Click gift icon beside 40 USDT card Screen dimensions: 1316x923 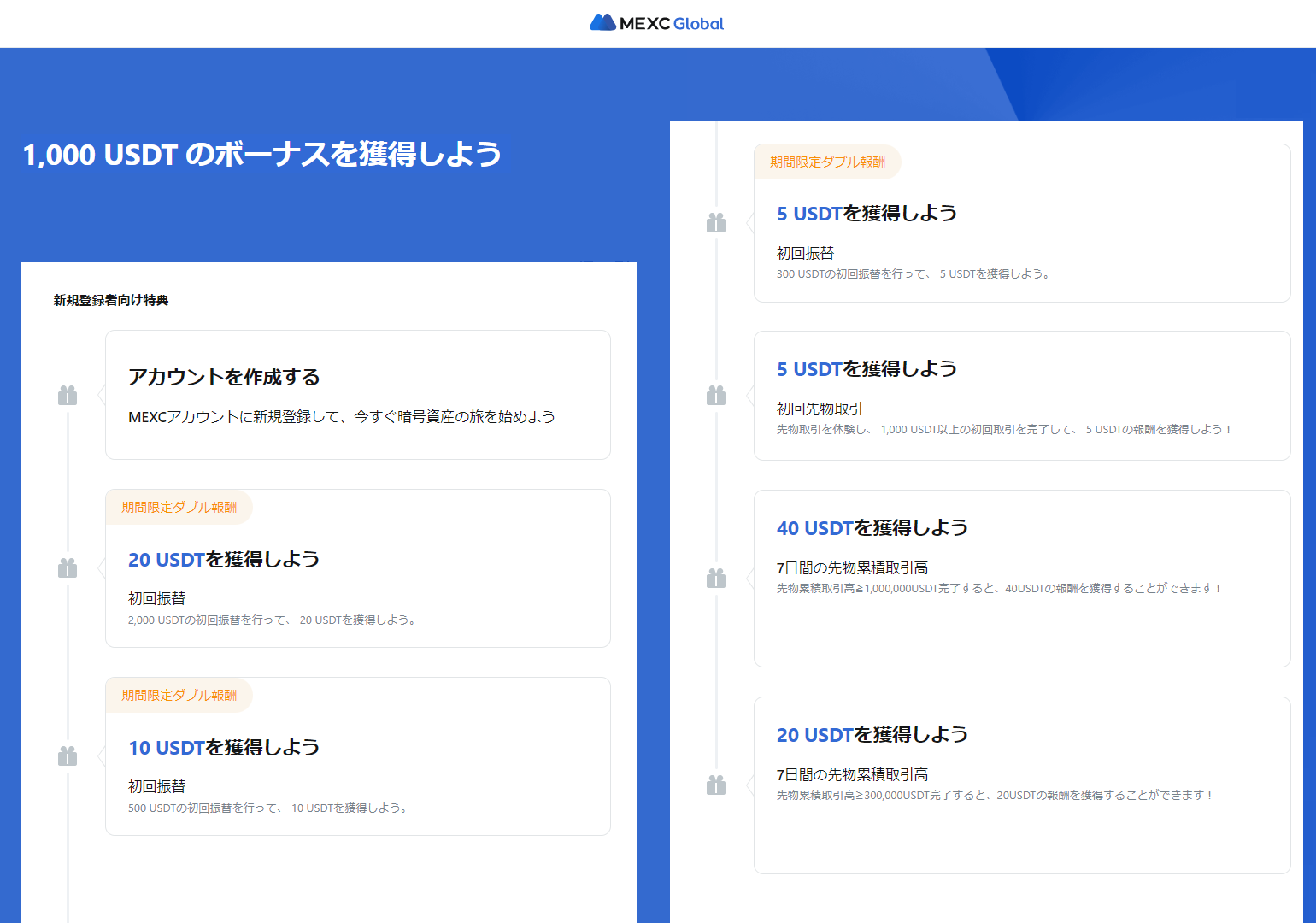[716, 578]
